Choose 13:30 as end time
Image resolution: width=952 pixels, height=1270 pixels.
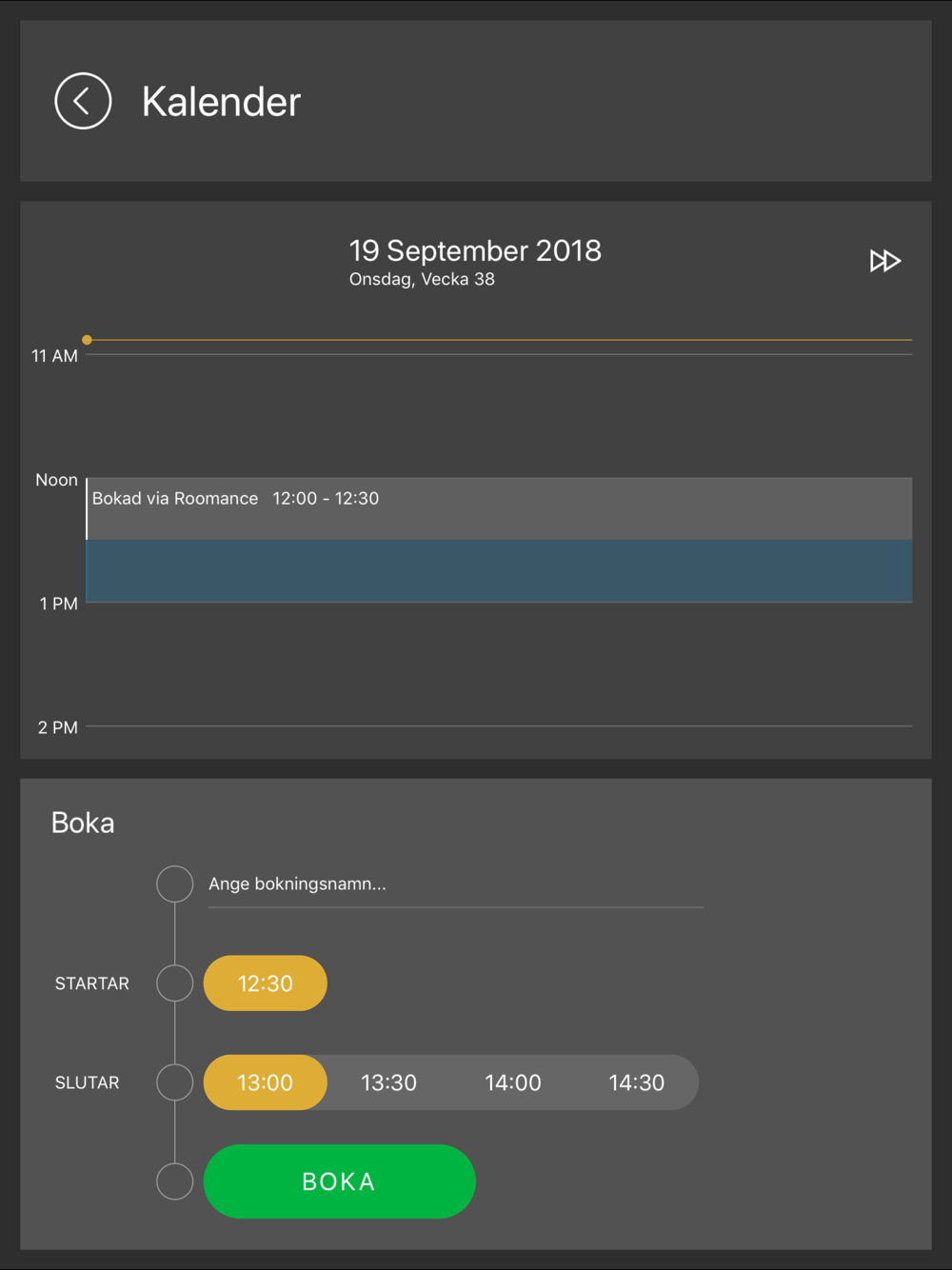(388, 1082)
